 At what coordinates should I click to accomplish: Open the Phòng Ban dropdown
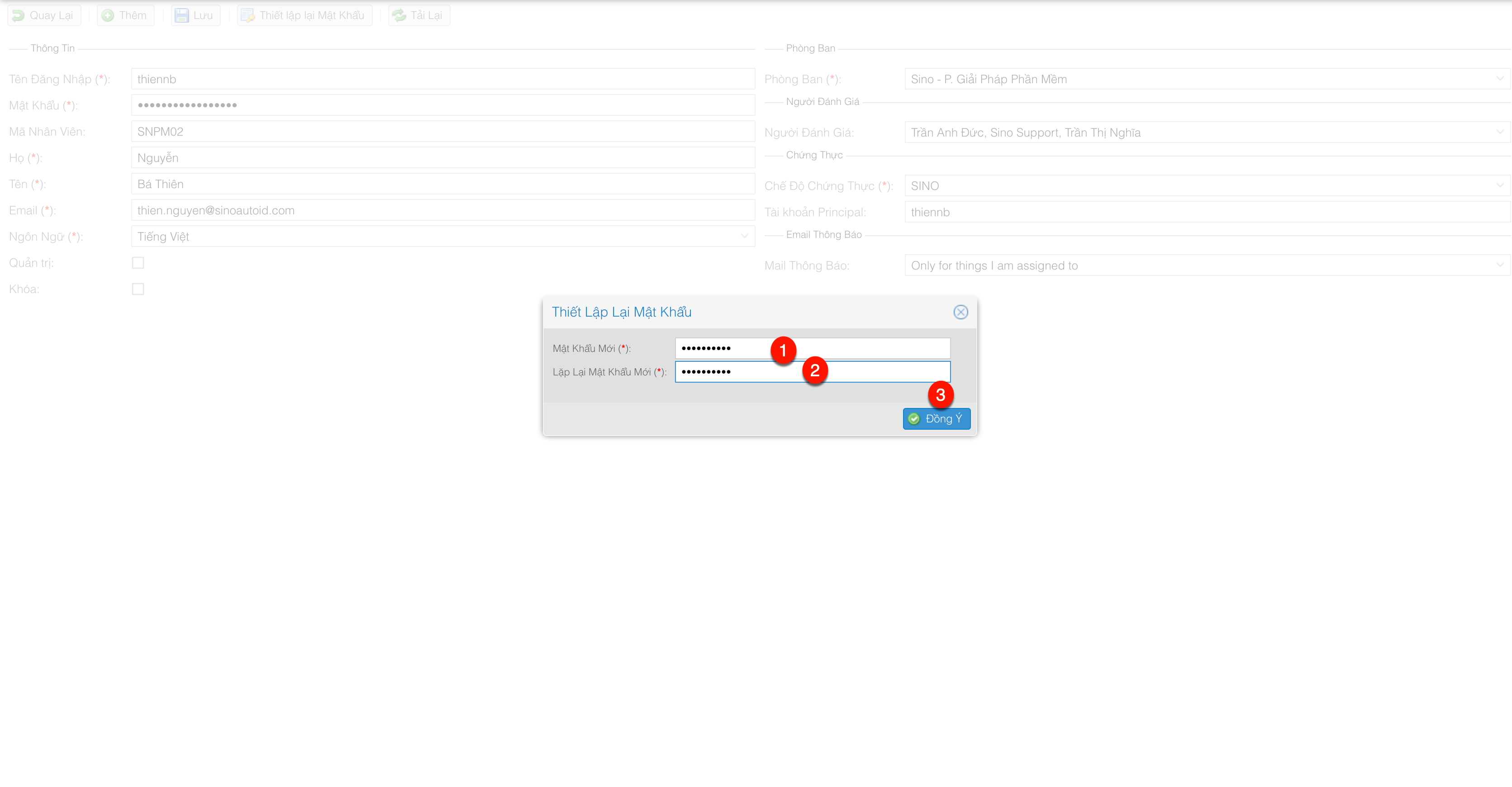[1500, 79]
